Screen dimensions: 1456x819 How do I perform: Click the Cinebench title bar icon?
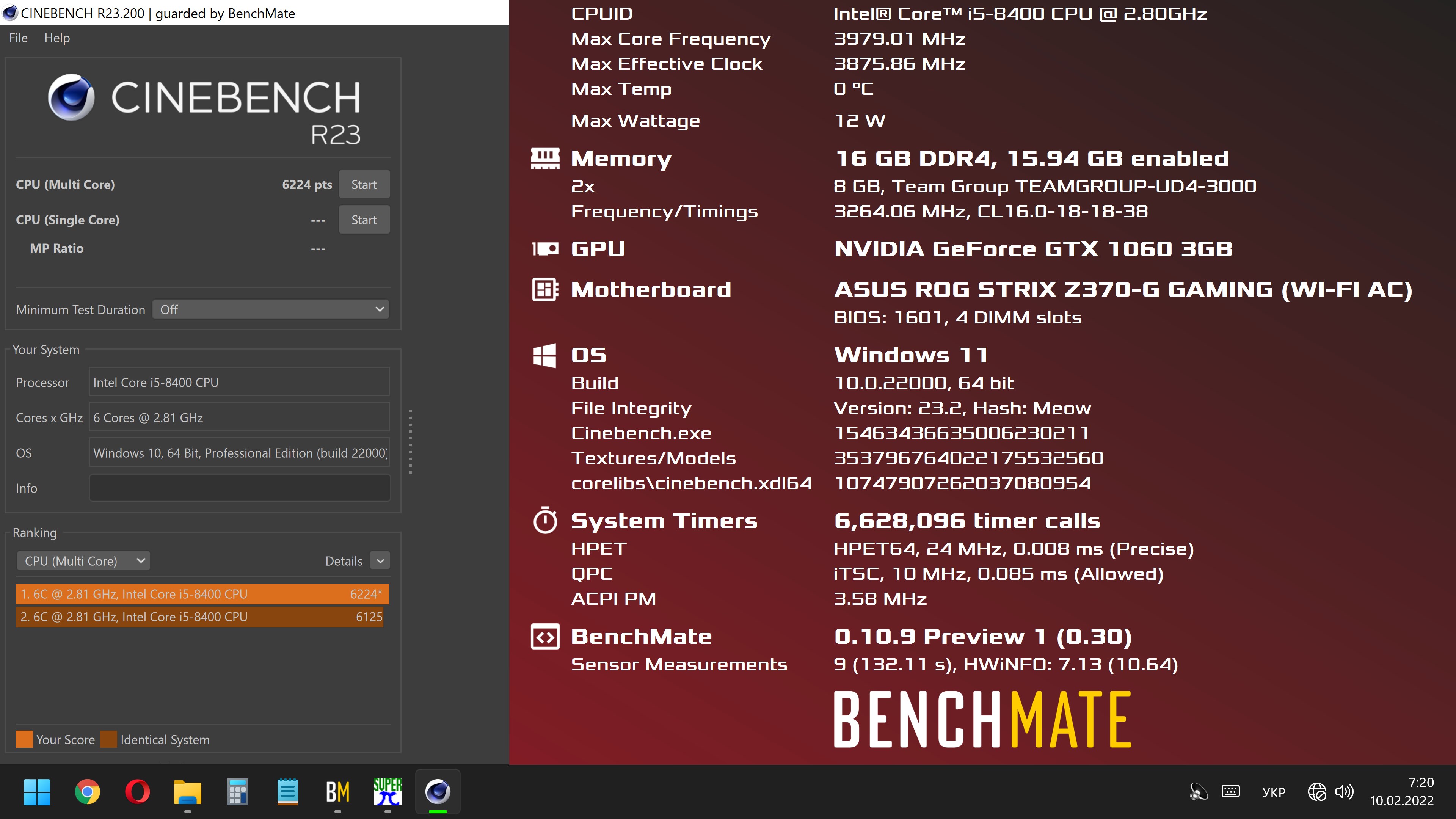point(10,13)
